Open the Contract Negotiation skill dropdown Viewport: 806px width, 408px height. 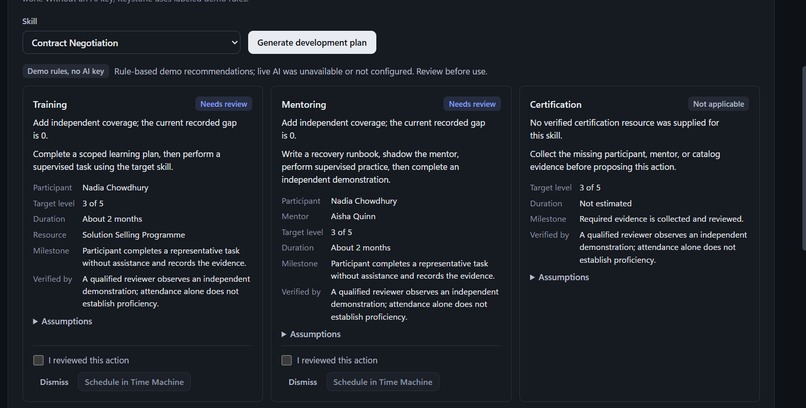coord(132,43)
